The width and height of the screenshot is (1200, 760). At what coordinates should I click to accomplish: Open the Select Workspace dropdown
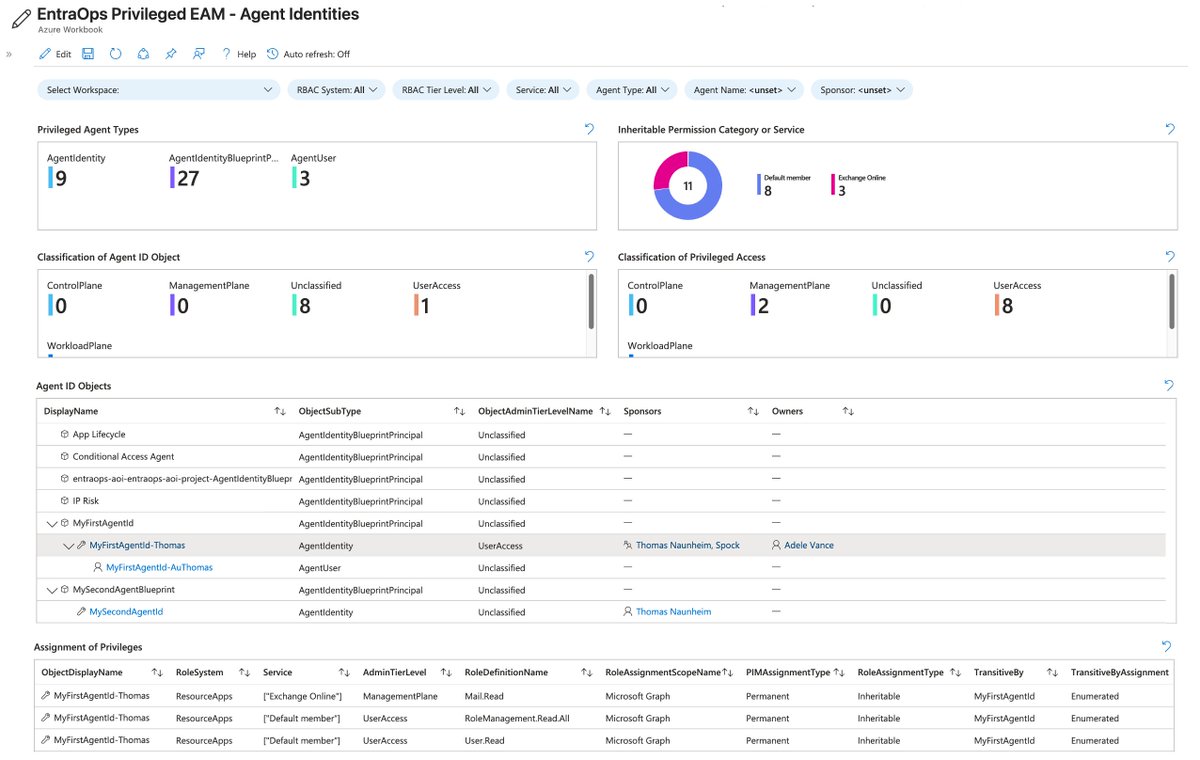click(159, 90)
